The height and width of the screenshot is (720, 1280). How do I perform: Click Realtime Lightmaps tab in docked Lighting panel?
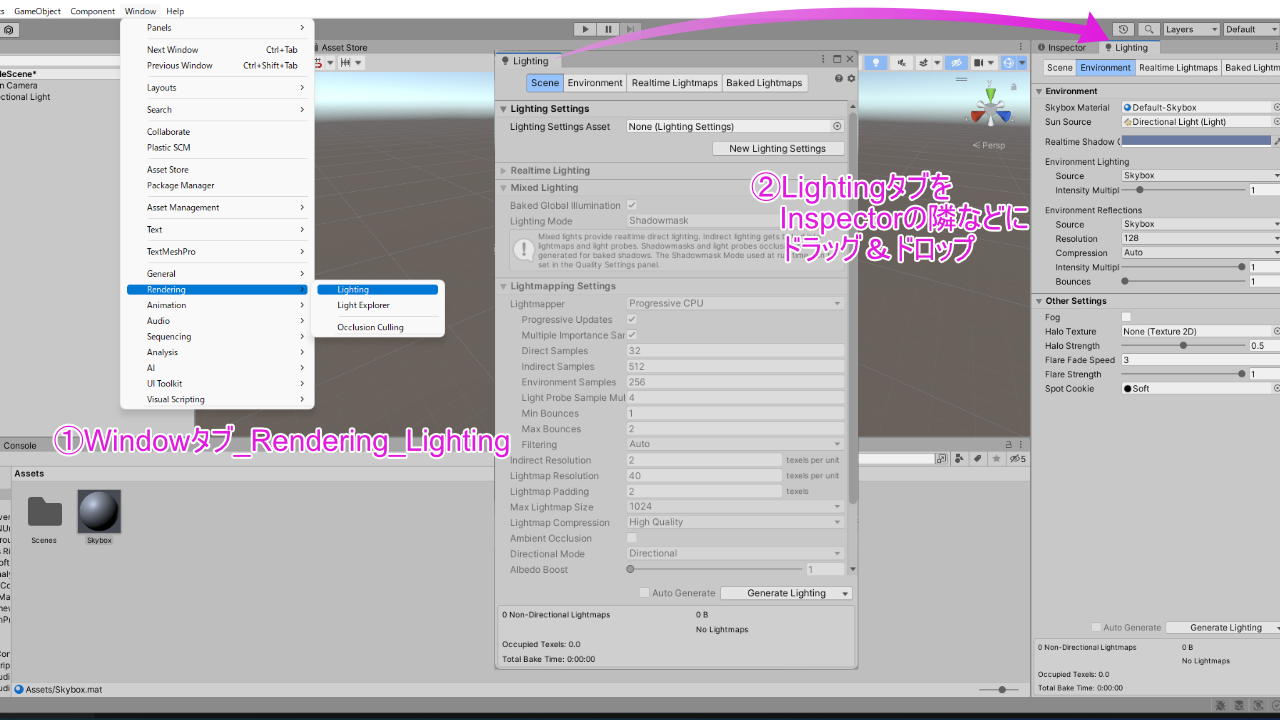coord(1178,68)
